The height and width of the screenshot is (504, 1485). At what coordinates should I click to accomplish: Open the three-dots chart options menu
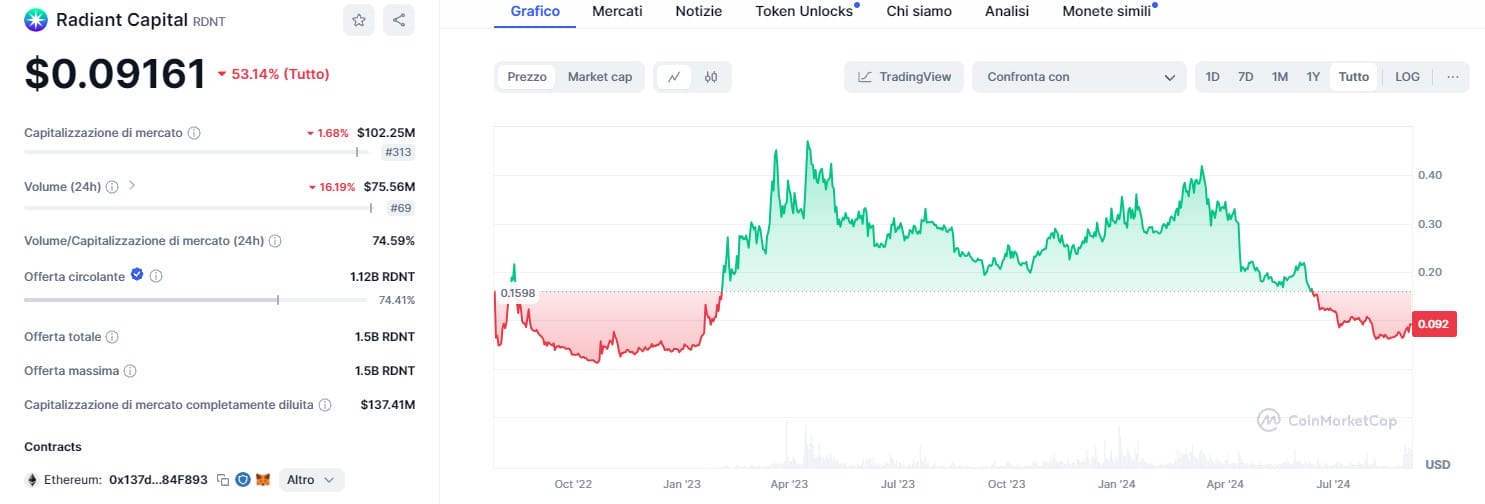point(1452,77)
